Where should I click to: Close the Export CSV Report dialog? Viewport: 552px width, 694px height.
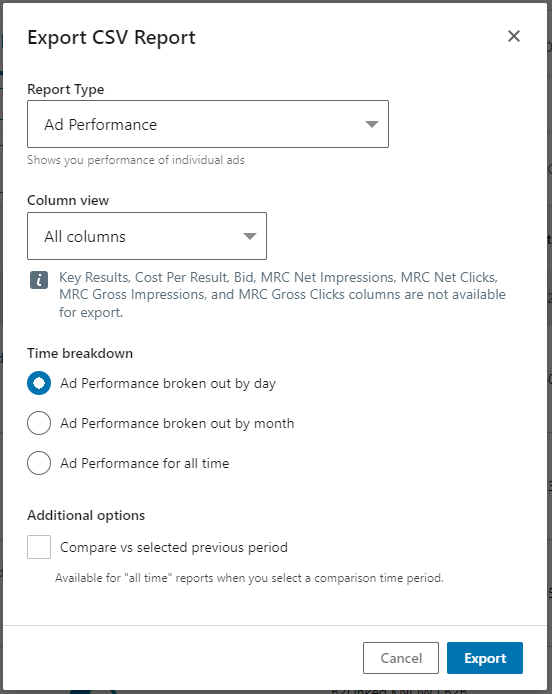[x=513, y=36]
